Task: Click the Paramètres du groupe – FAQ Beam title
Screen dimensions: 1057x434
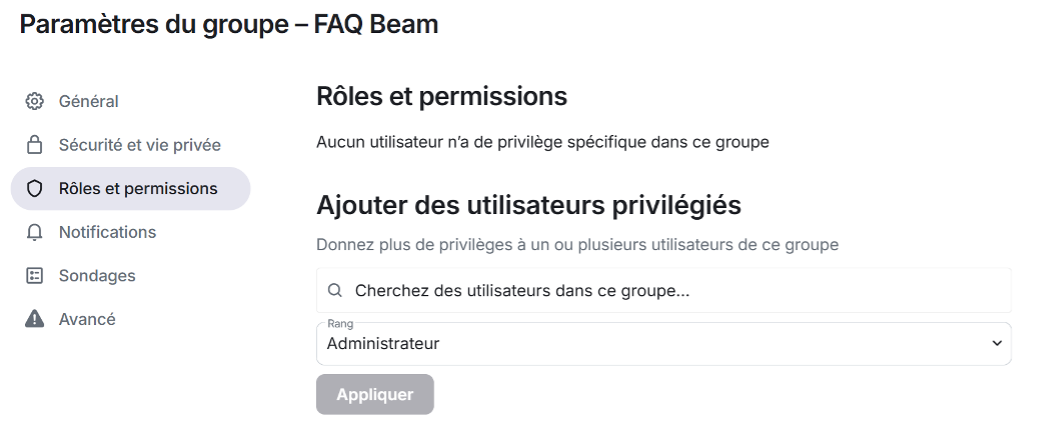Action: click(x=229, y=25)
